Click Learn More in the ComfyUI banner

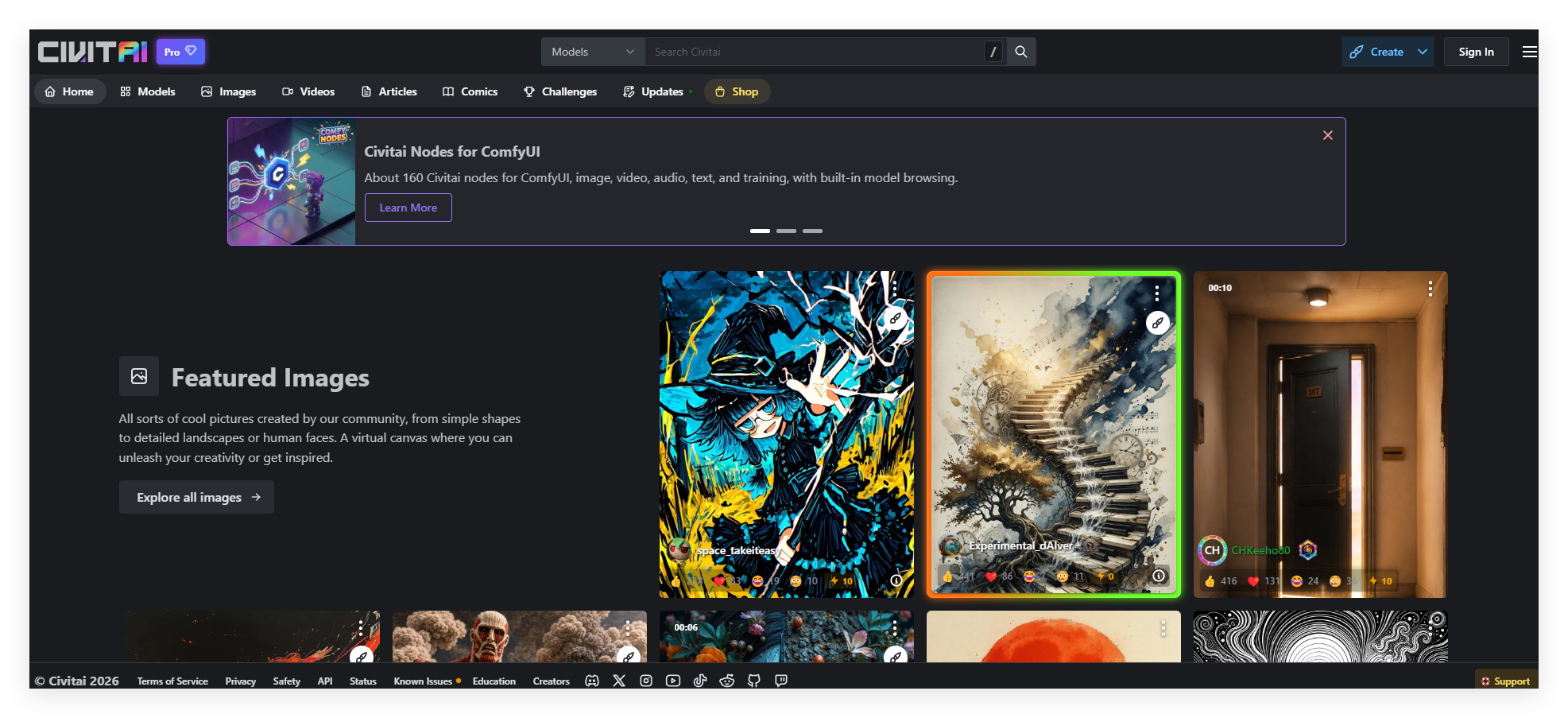[x=408, y=208]
